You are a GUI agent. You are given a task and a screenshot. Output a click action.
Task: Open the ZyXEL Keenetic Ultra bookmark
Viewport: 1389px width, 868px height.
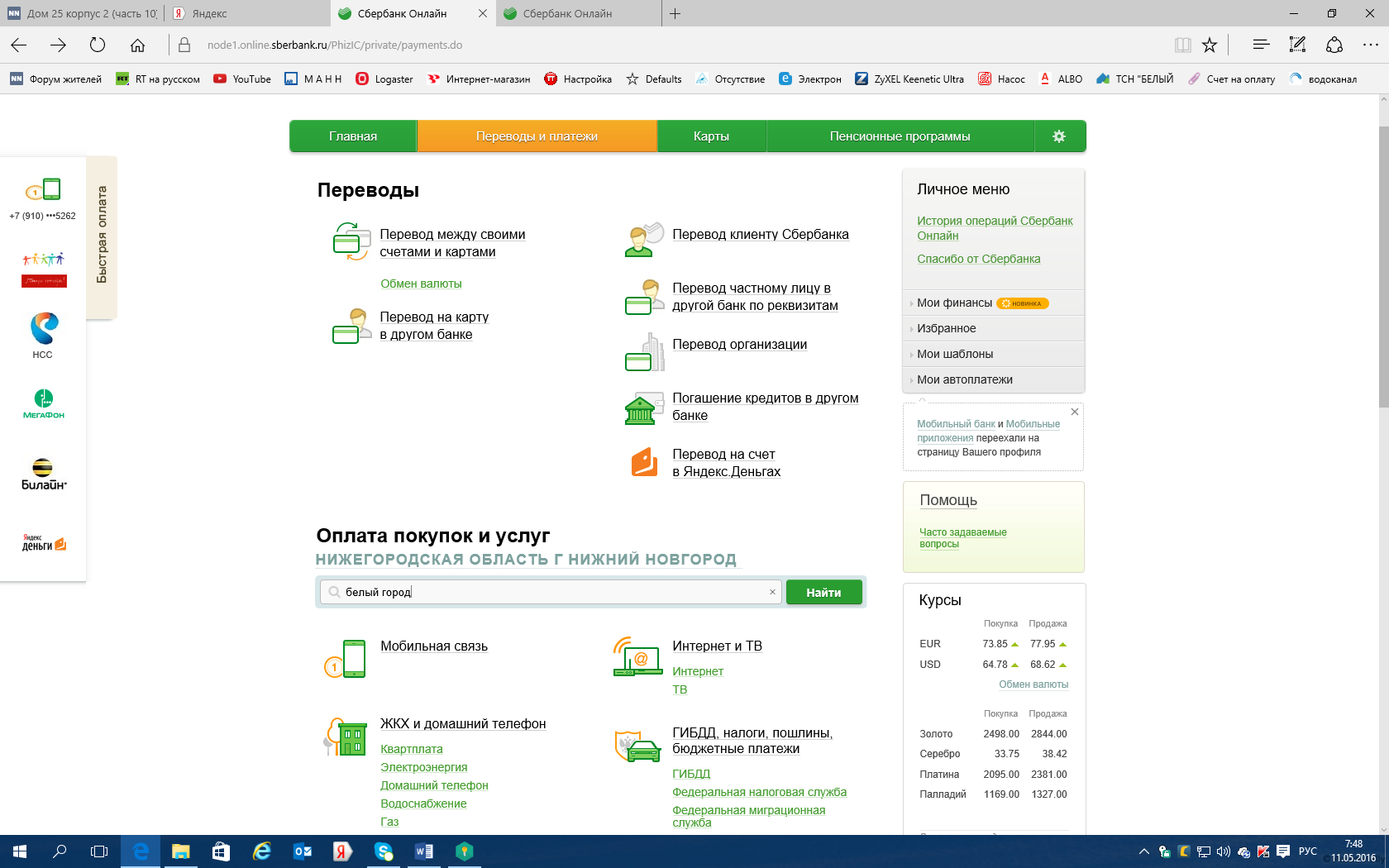click(909, 79)
